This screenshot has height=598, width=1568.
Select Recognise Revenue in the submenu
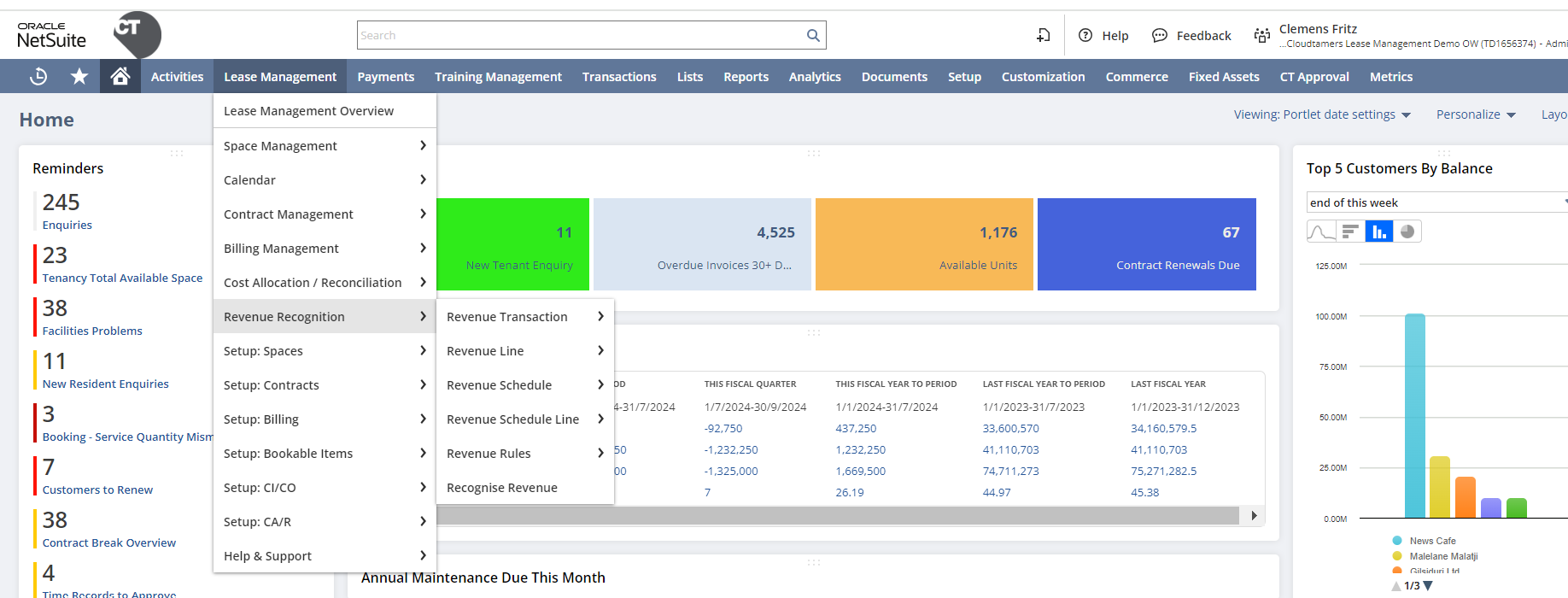525,488
